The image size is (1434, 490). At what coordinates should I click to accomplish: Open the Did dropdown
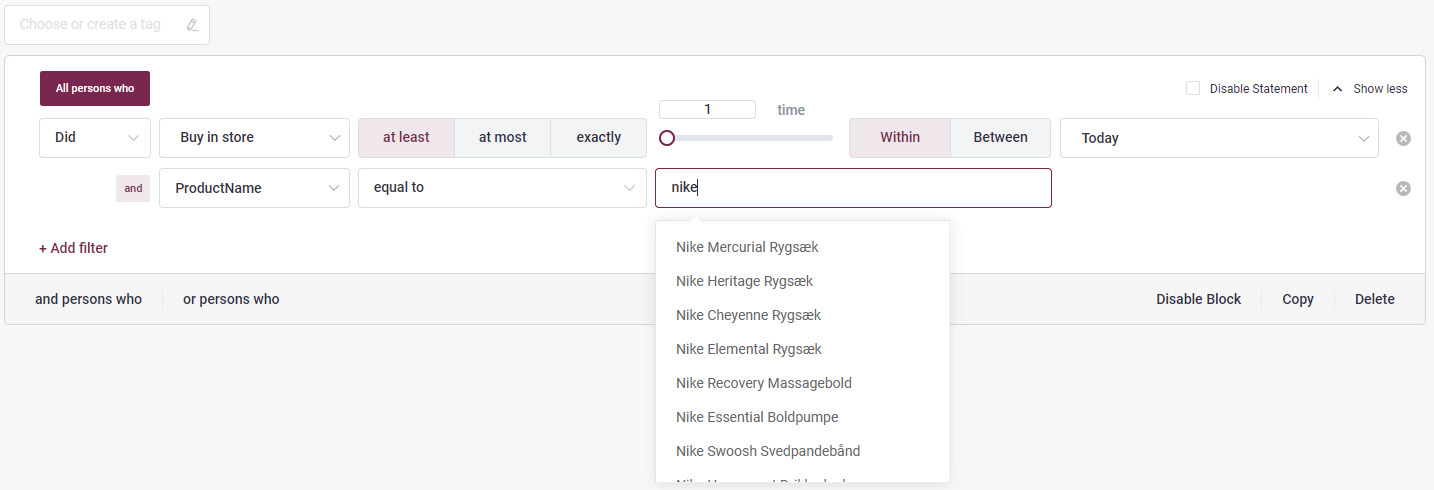pos(95,138)
